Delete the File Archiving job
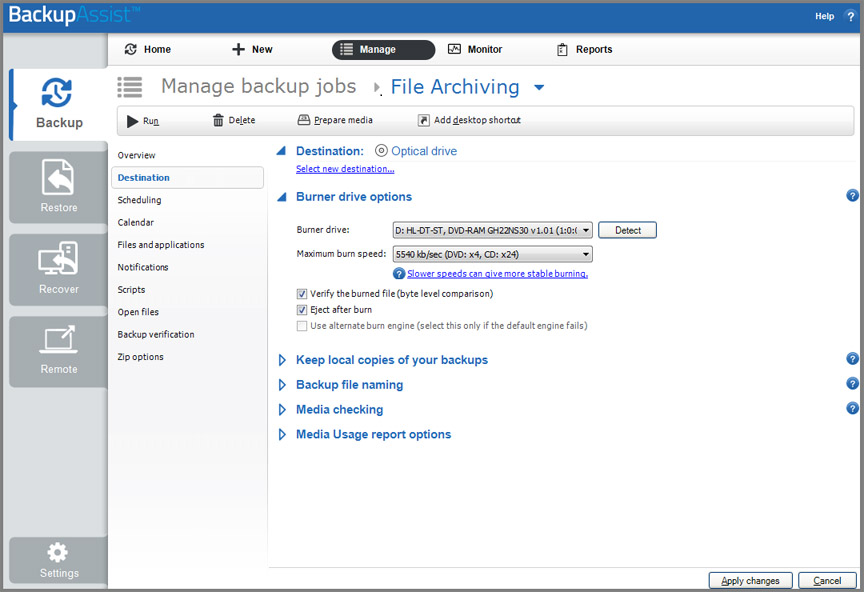The height and width of the screenshot is (592, 864). click(x=234, y=120)
